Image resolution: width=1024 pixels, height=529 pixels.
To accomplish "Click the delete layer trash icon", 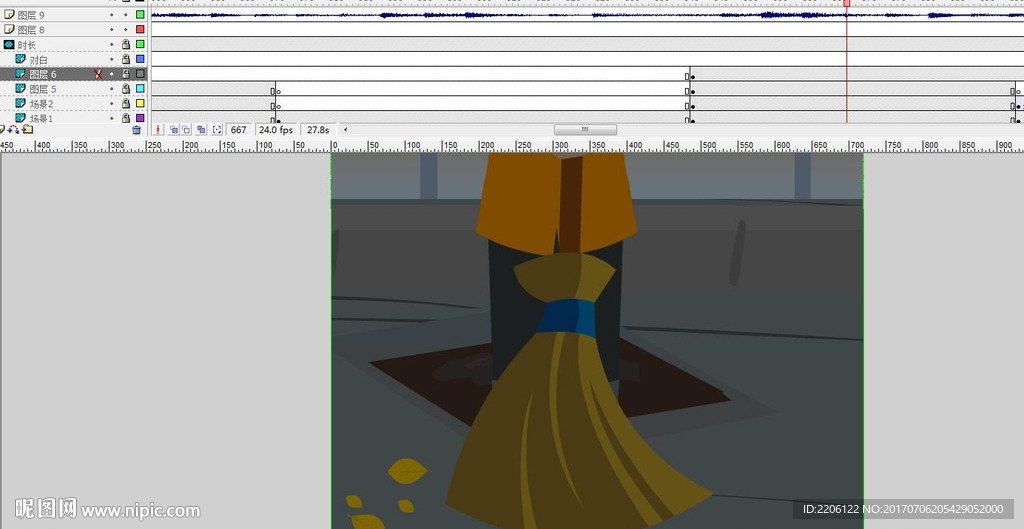I will (137, 130).
